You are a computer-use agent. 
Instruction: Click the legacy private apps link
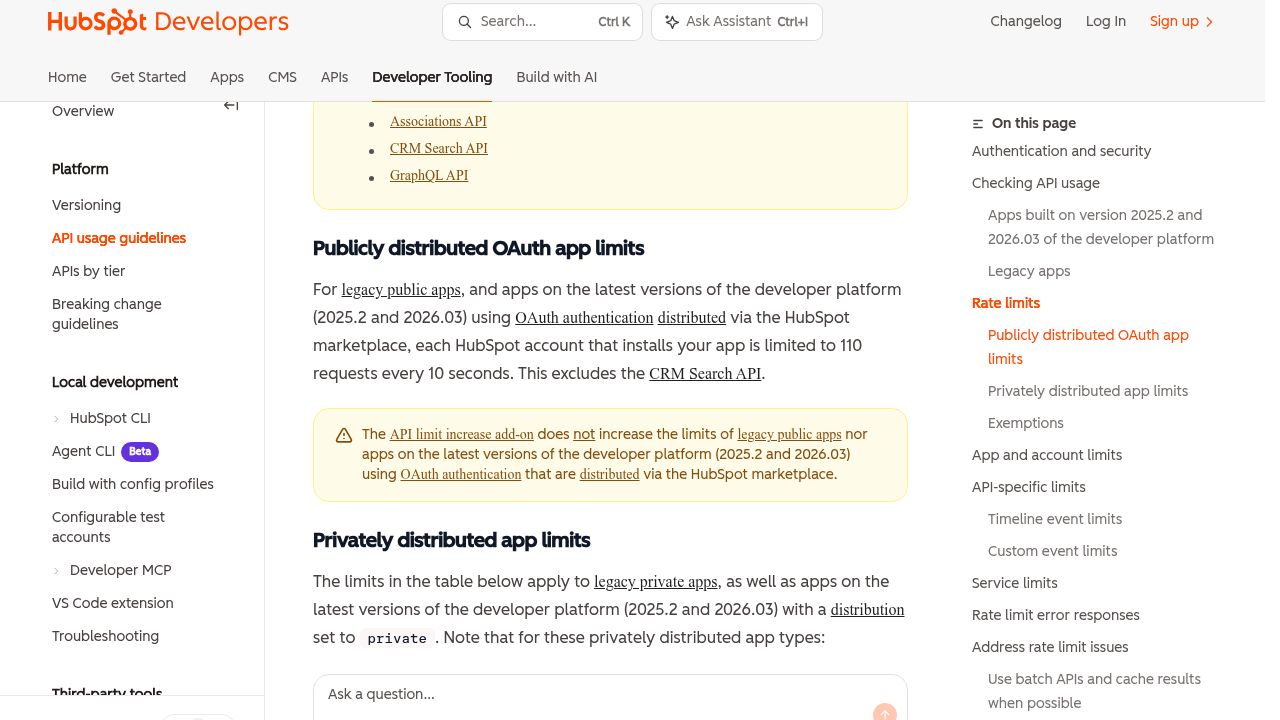[x=656, y=582]
